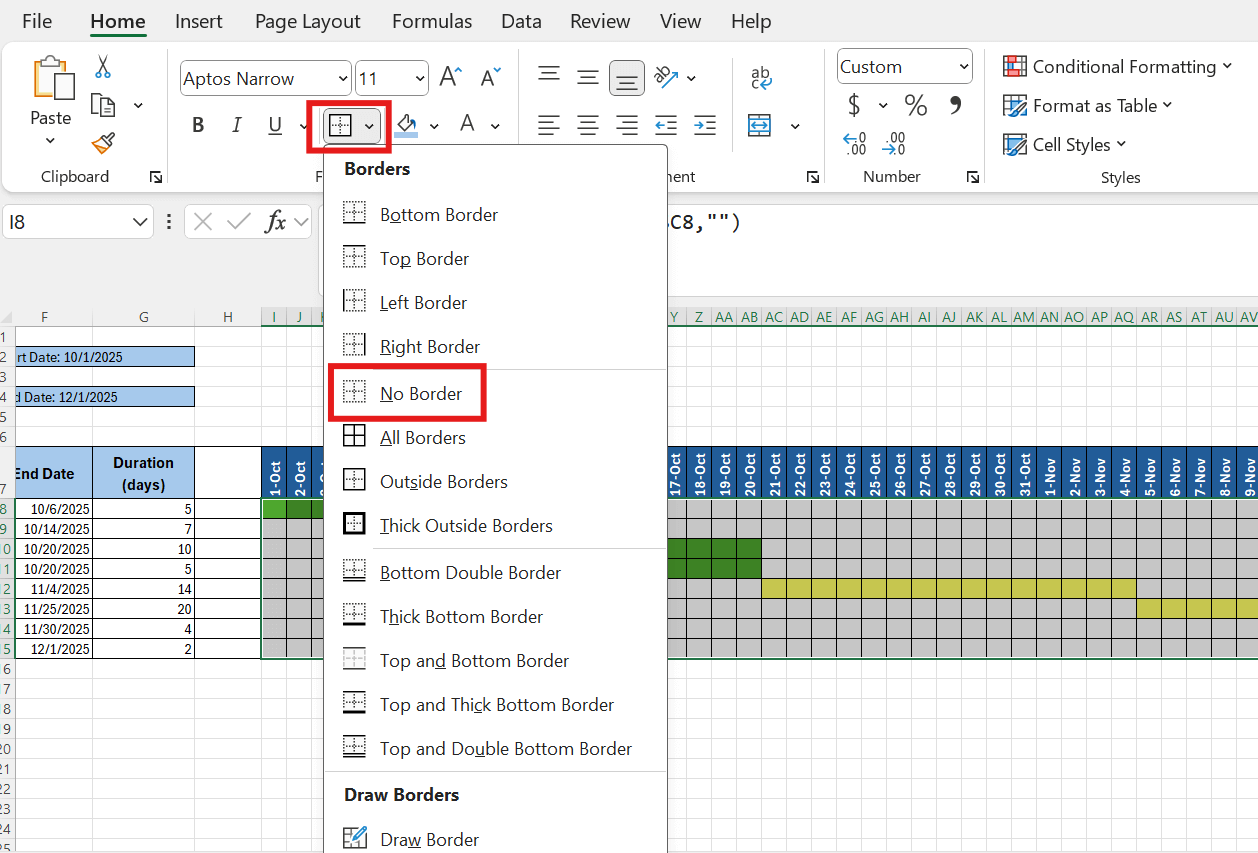The width and height of the screenshot is (1258, 853).
Task: Click the Increase Indent icon
Action: coord(705,125)
